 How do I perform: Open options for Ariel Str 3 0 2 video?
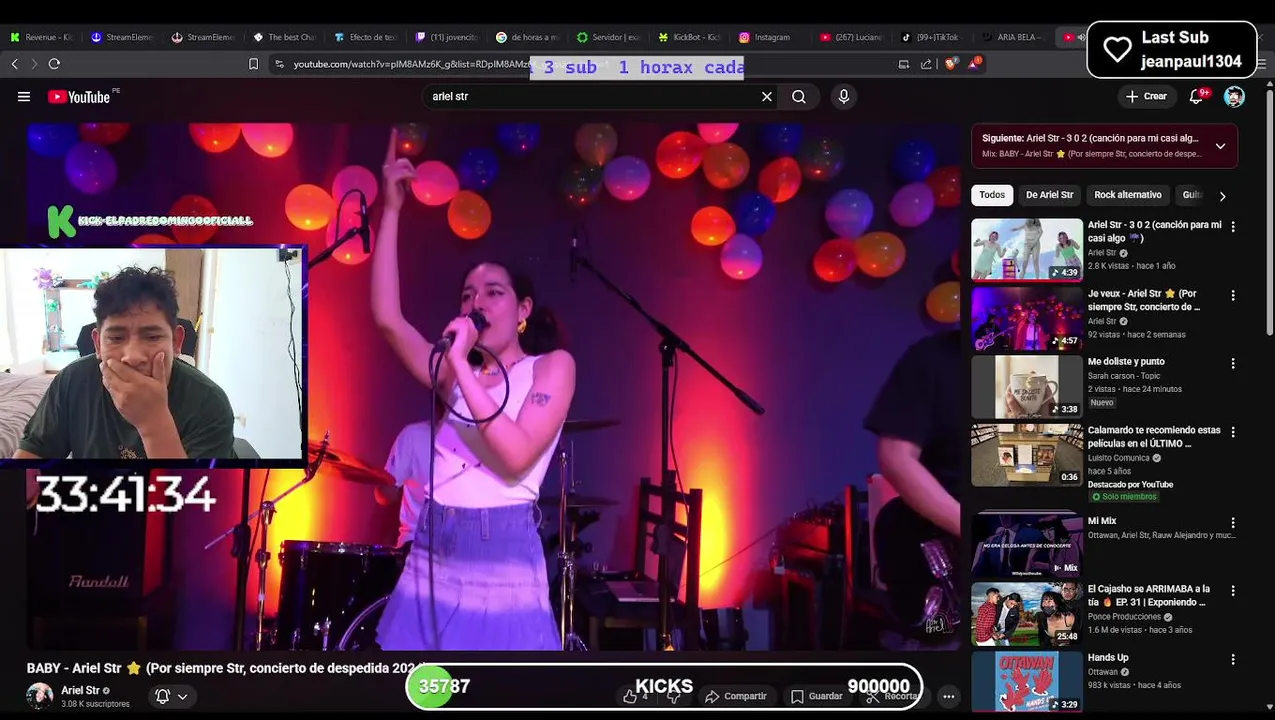tap(1233, 227)
